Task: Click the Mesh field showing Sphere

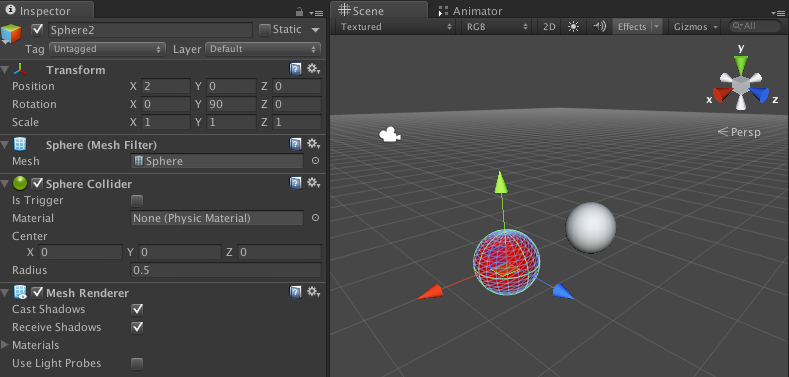Action: pos(217,161)
